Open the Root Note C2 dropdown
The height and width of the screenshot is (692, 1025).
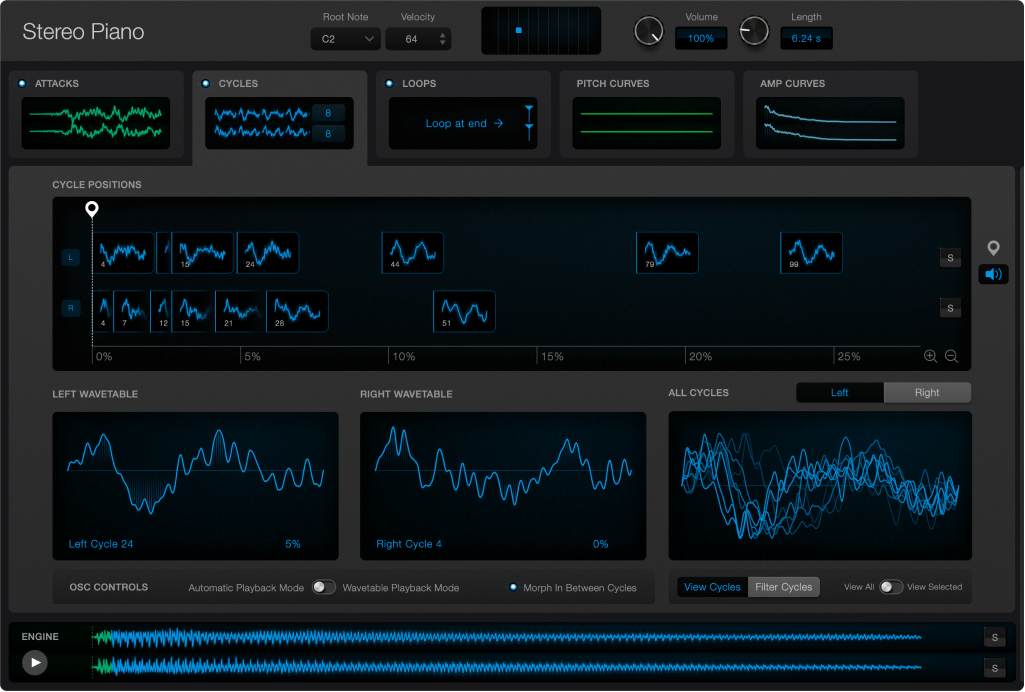345,39
